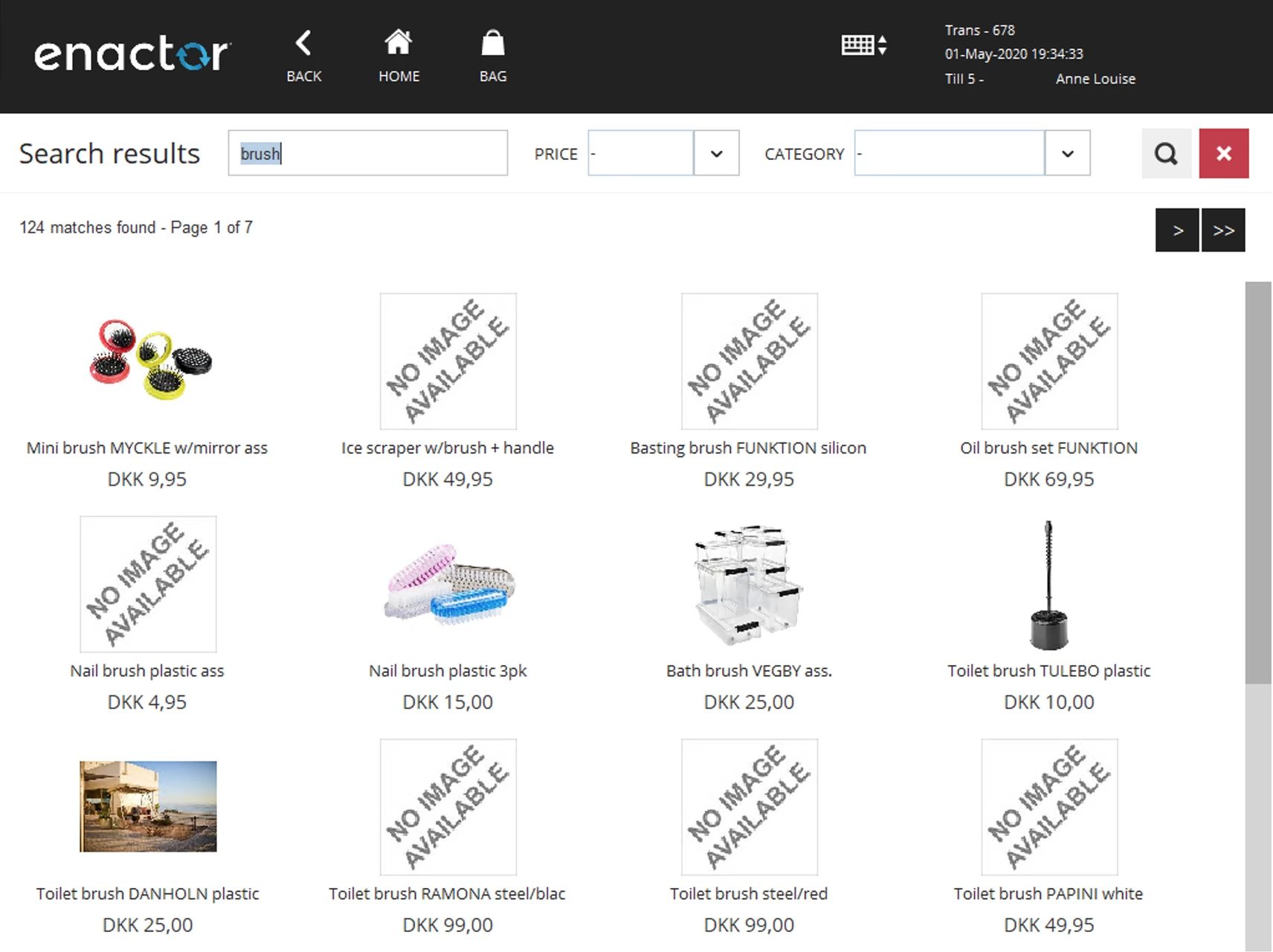Open the Nail brush plastic 3pk image
The height and width of the screenshot is (952, 1273).
(448, 584)
